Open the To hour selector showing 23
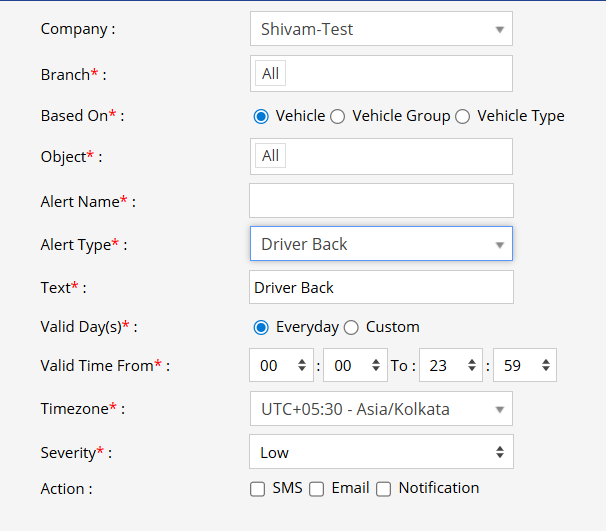 (449, 366)
